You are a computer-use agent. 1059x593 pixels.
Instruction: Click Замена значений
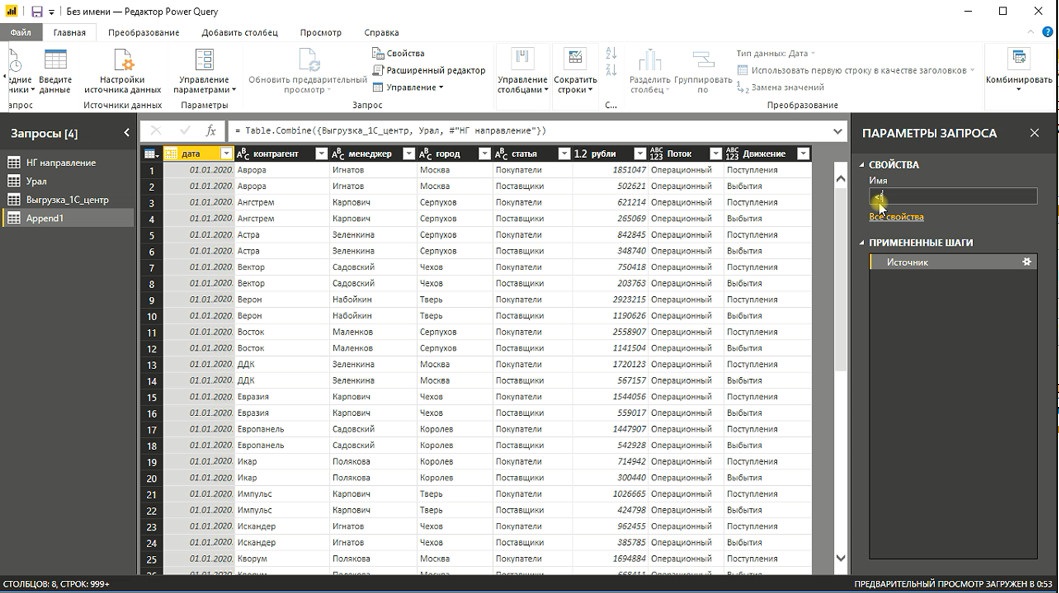coord(780,87)
